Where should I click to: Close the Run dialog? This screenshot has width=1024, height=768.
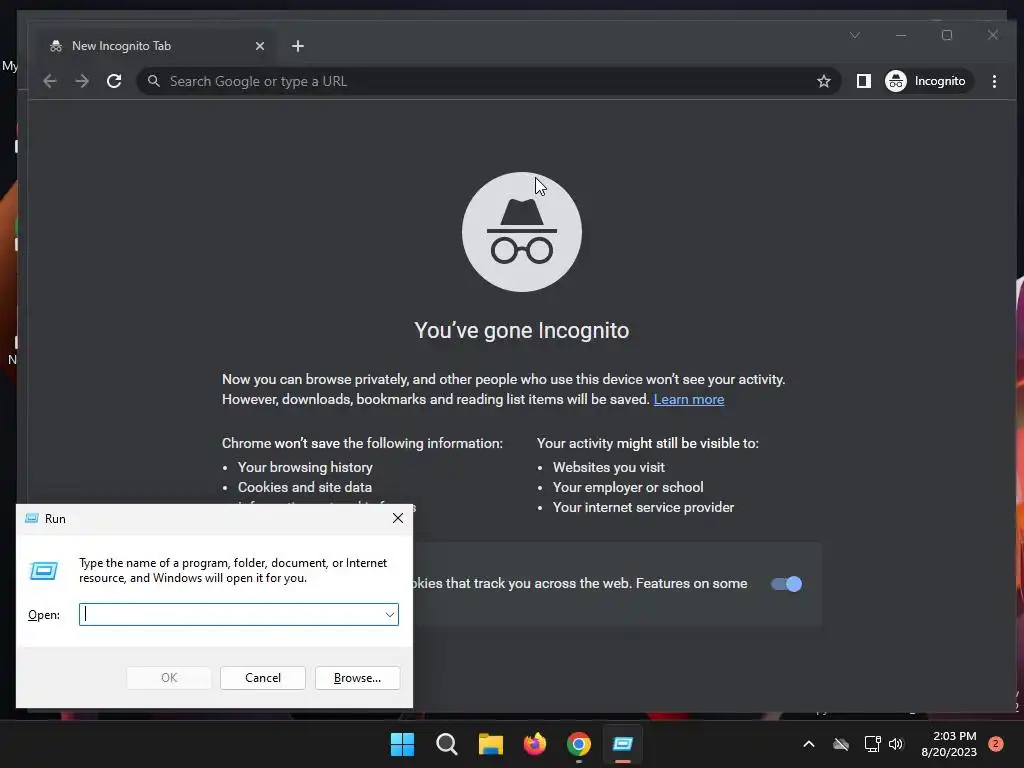click(x=398, y=518)
